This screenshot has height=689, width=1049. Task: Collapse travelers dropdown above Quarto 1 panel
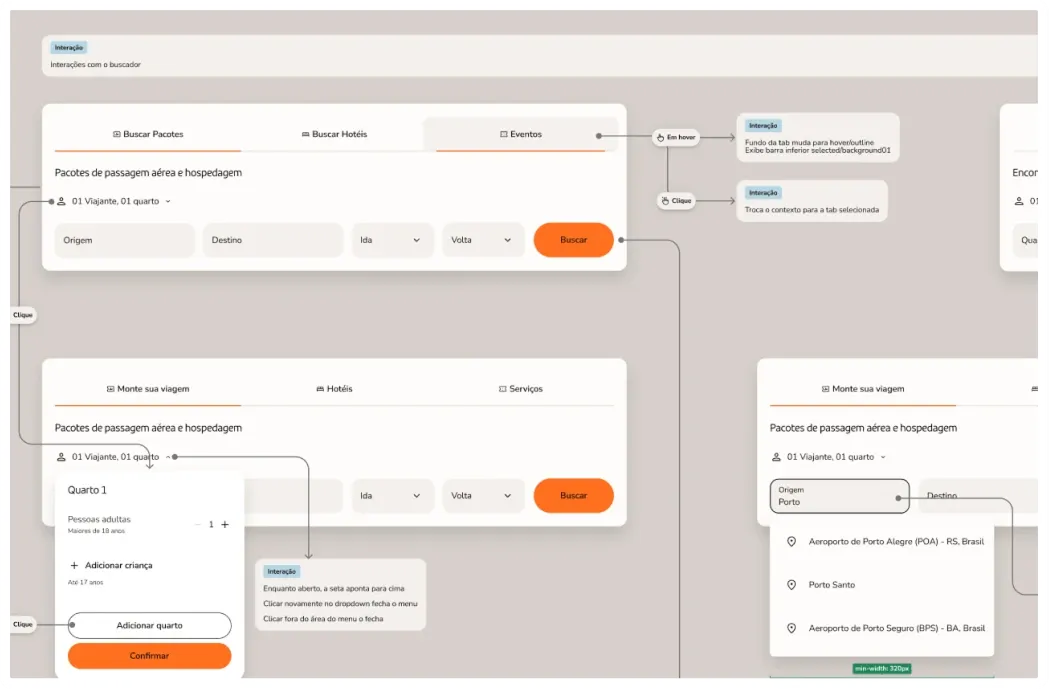[114, 457]
